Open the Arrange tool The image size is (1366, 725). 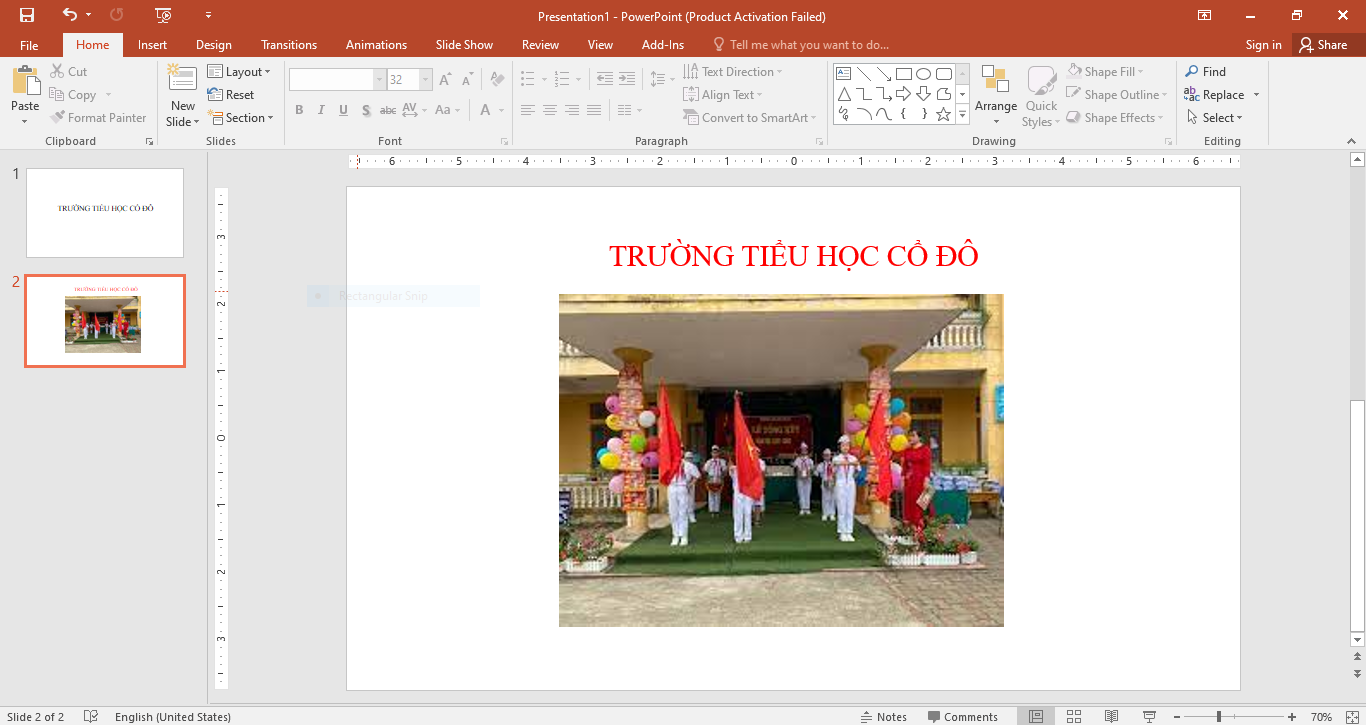pos(995,93)
